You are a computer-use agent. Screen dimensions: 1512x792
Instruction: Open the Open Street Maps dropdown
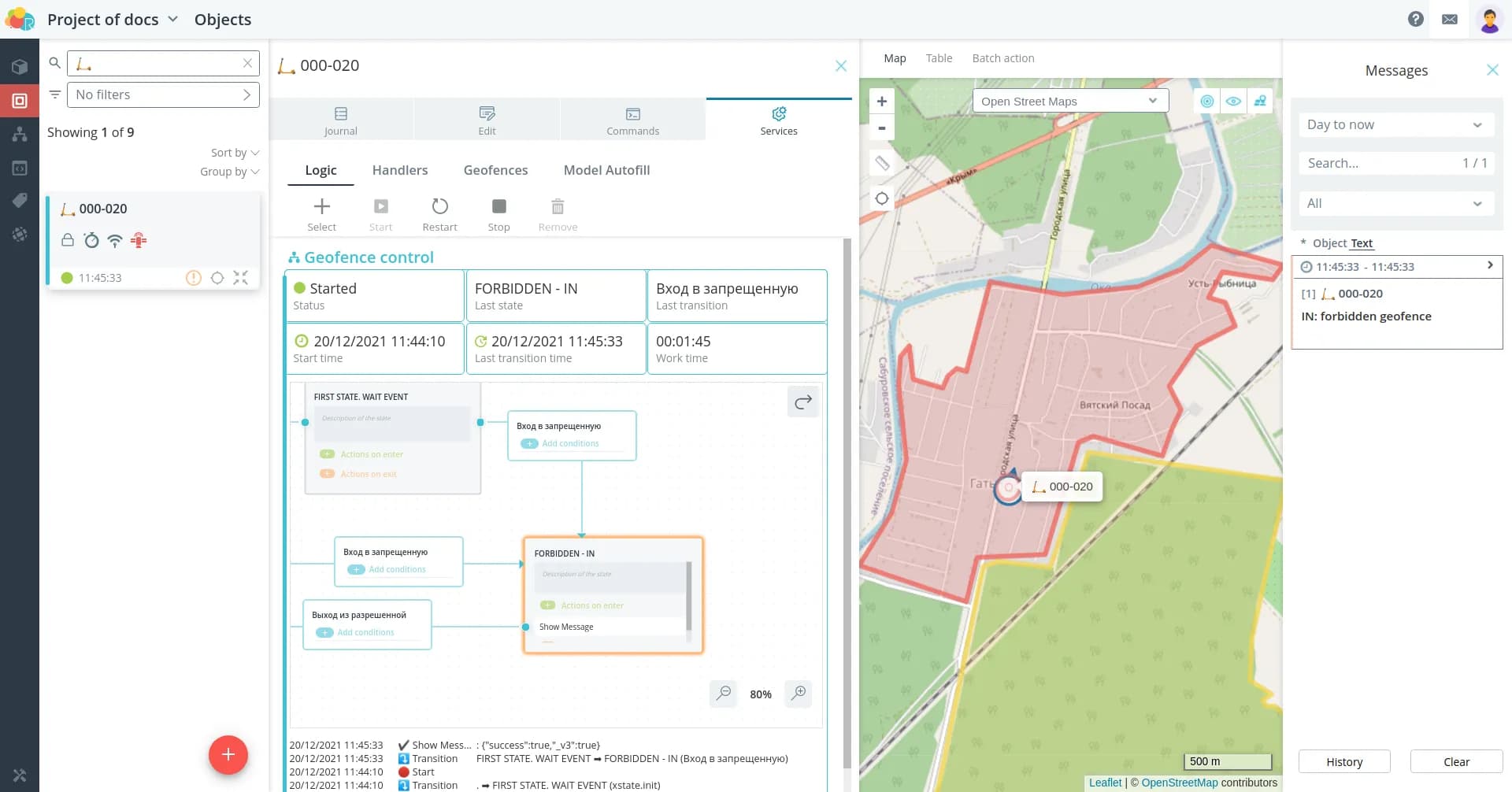click(x=1069, y=102)
